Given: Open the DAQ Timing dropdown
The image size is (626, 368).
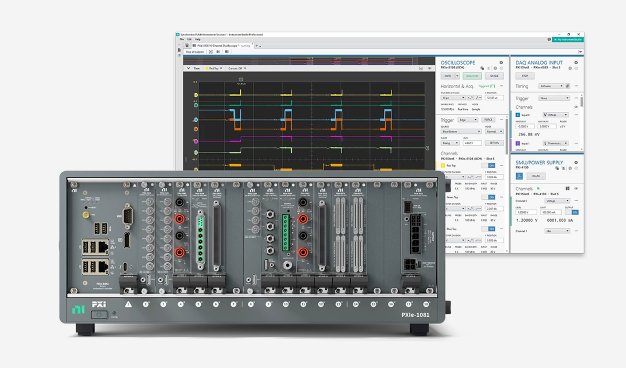Looking at the screenshot, I should pos(551,86).
